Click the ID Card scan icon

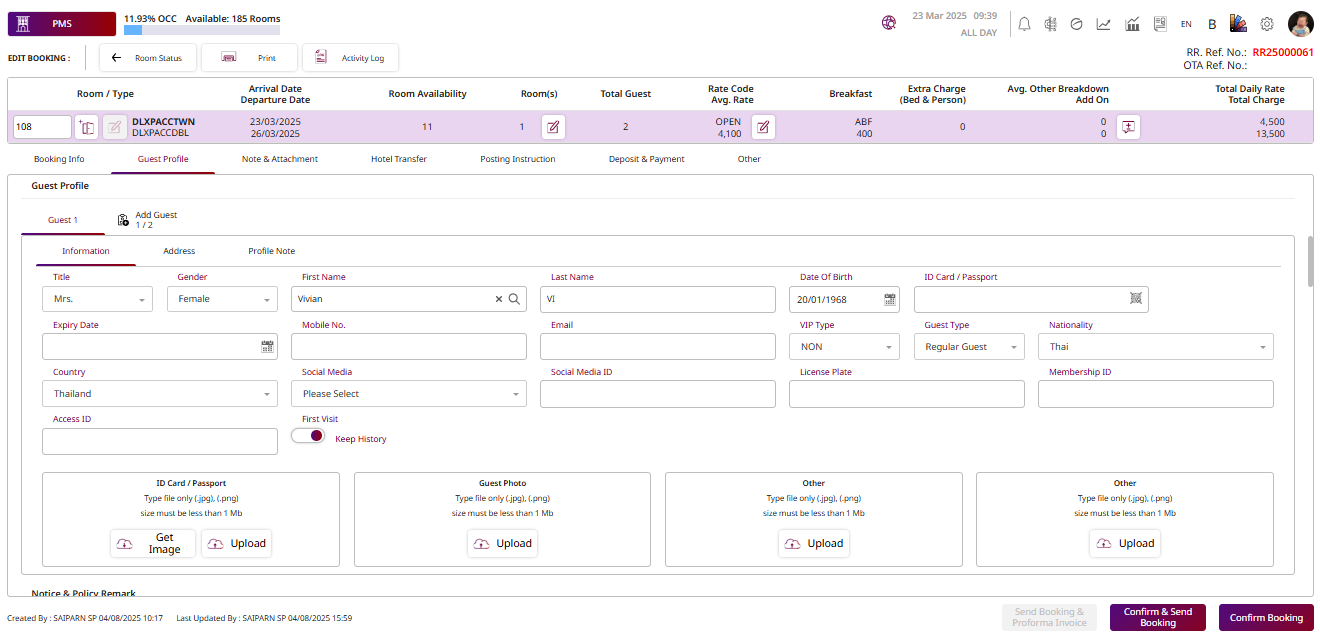(x=1136, y=298)
